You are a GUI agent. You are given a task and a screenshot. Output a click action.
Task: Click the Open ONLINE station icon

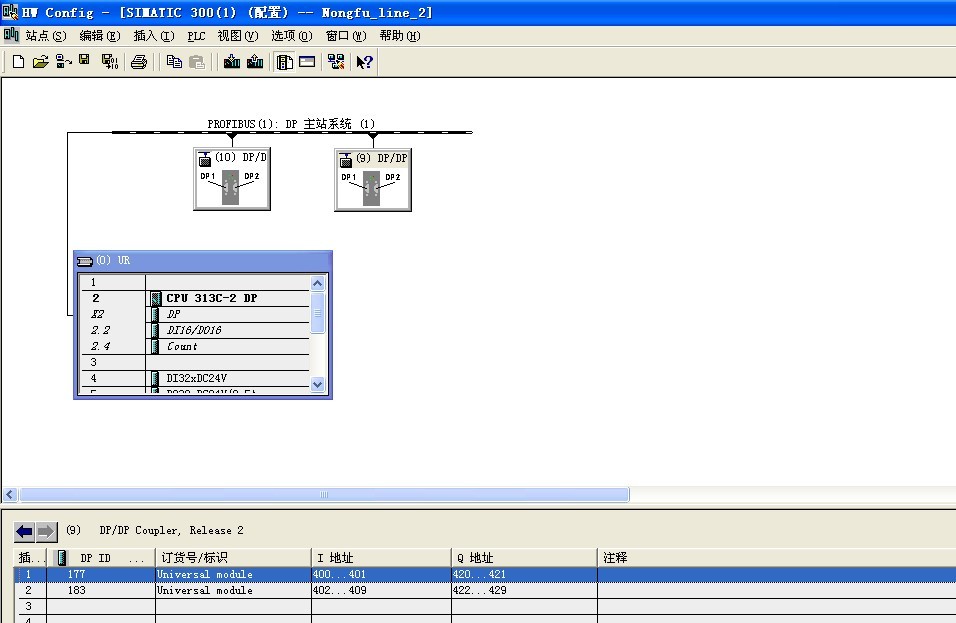tap(63, 62)
